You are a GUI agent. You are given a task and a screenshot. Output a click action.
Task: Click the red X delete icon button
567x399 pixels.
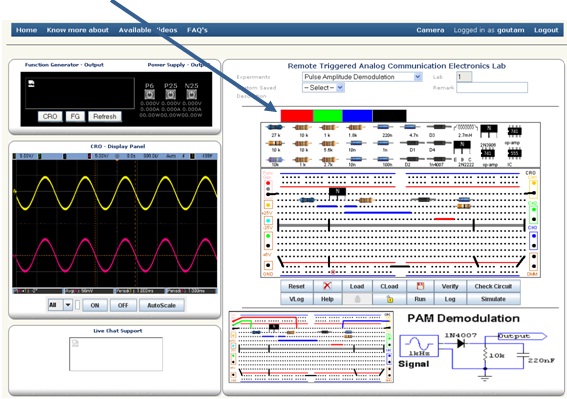327,286
